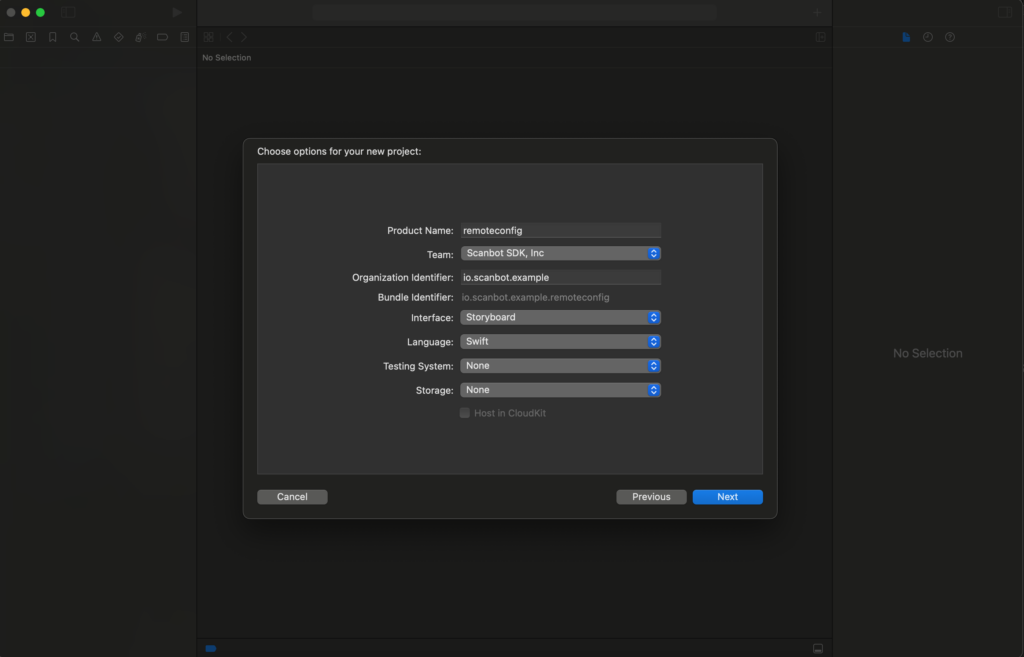Open the Find navigator with the magnifier icon
Image resolution: width=1024 pixels, height=657 pixels.
pyautogui.click(x=74, y=36)
